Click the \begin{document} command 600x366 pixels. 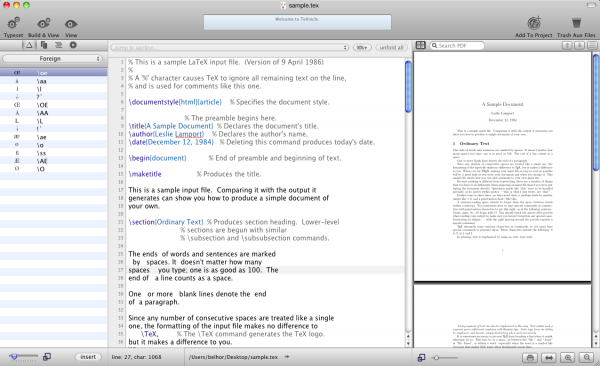pos(157,158)
